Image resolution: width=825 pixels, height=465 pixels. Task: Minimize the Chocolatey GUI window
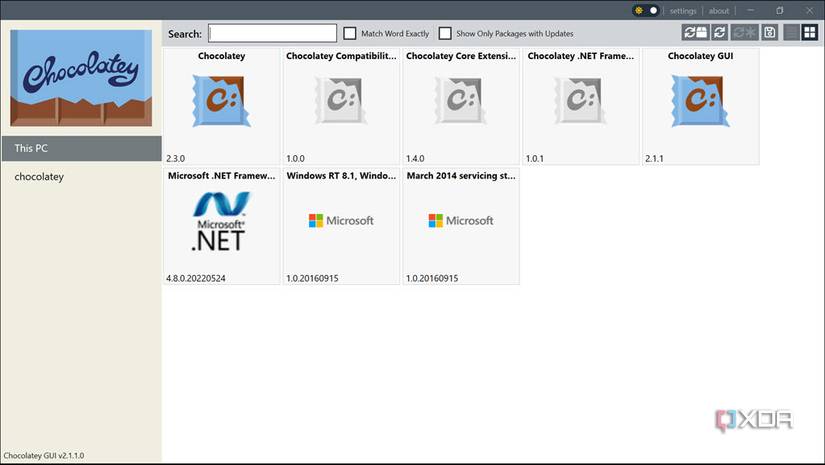751,11
